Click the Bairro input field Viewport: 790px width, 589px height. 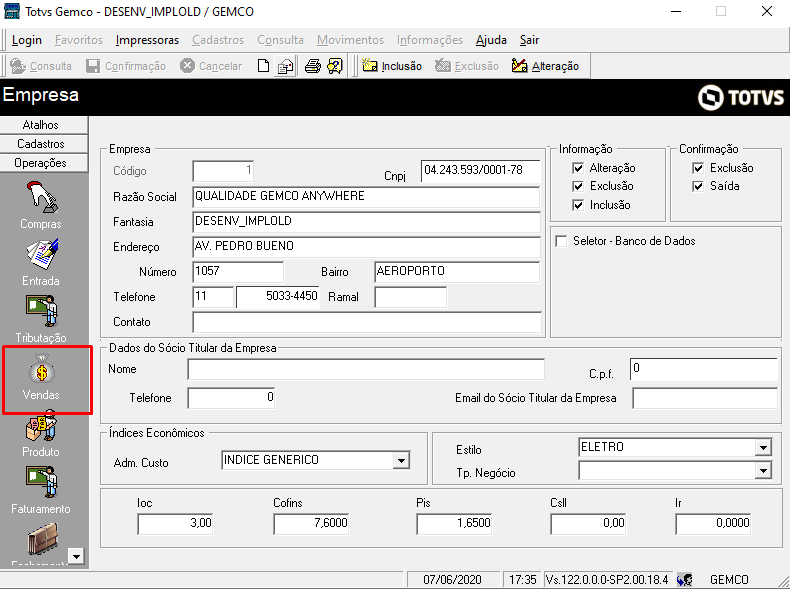[457, 272]
